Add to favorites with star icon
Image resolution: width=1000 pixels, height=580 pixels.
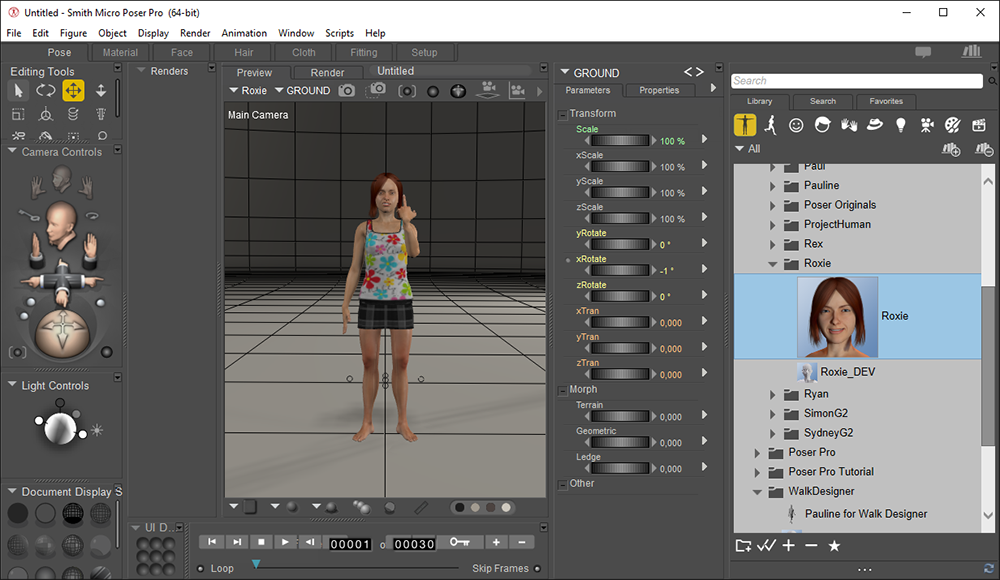point(834,546)
